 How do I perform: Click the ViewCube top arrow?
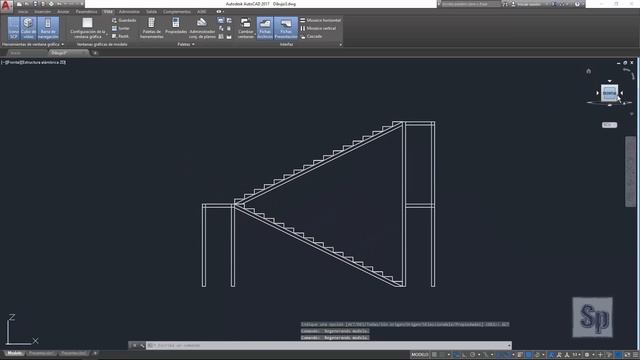tap(609, 81)
